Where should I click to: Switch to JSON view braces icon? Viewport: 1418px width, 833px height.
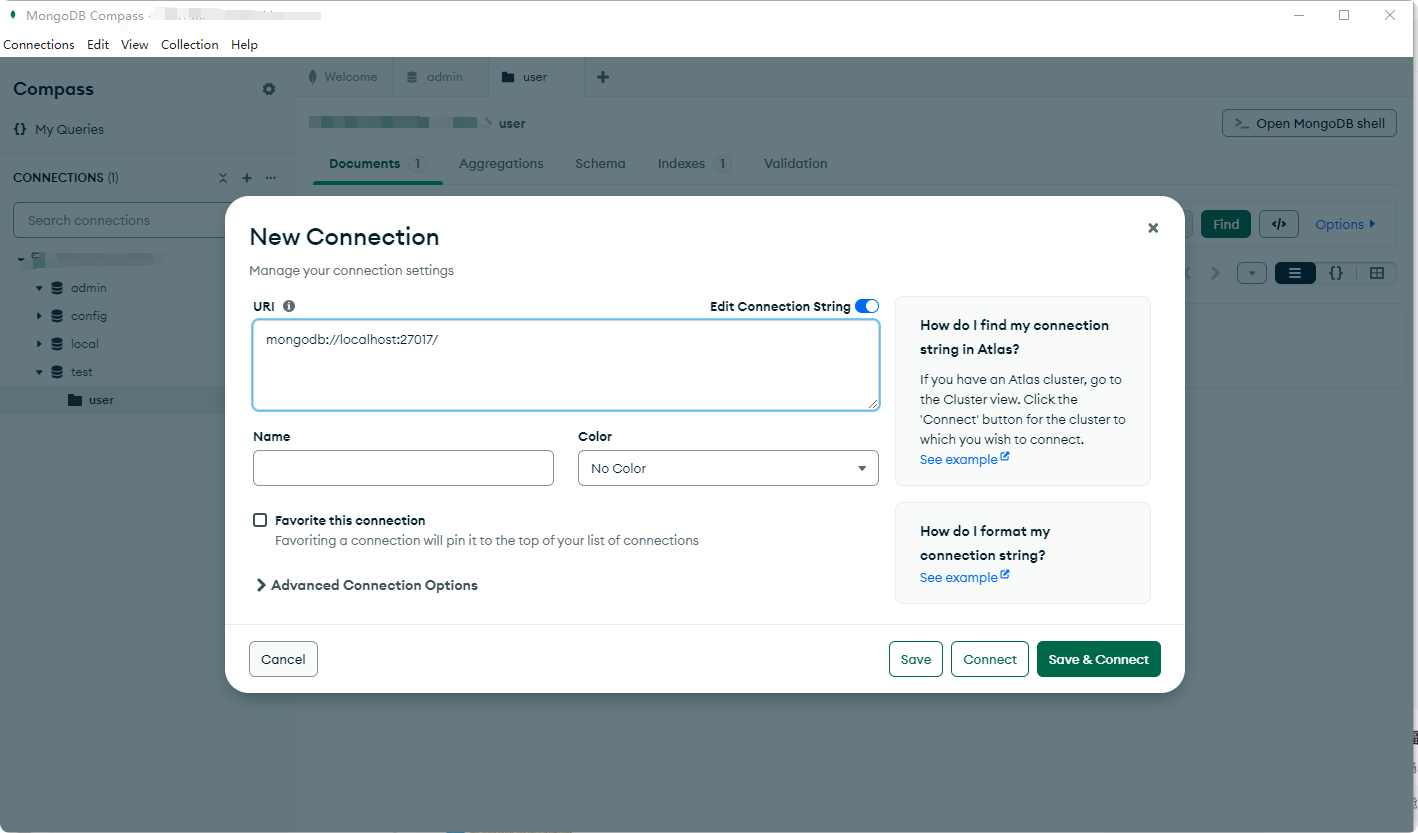click(x=1336, y=273)
